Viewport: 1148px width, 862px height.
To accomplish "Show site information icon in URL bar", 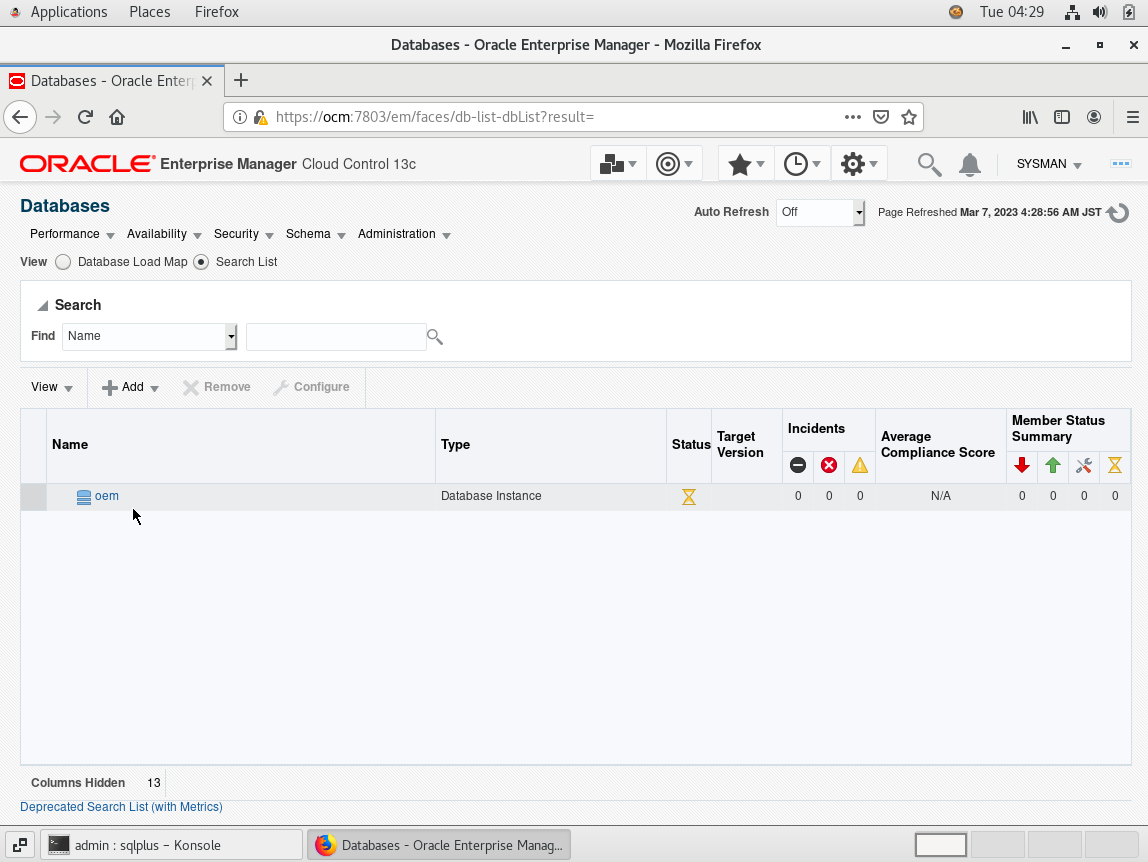I will click(x=239, y=117).
